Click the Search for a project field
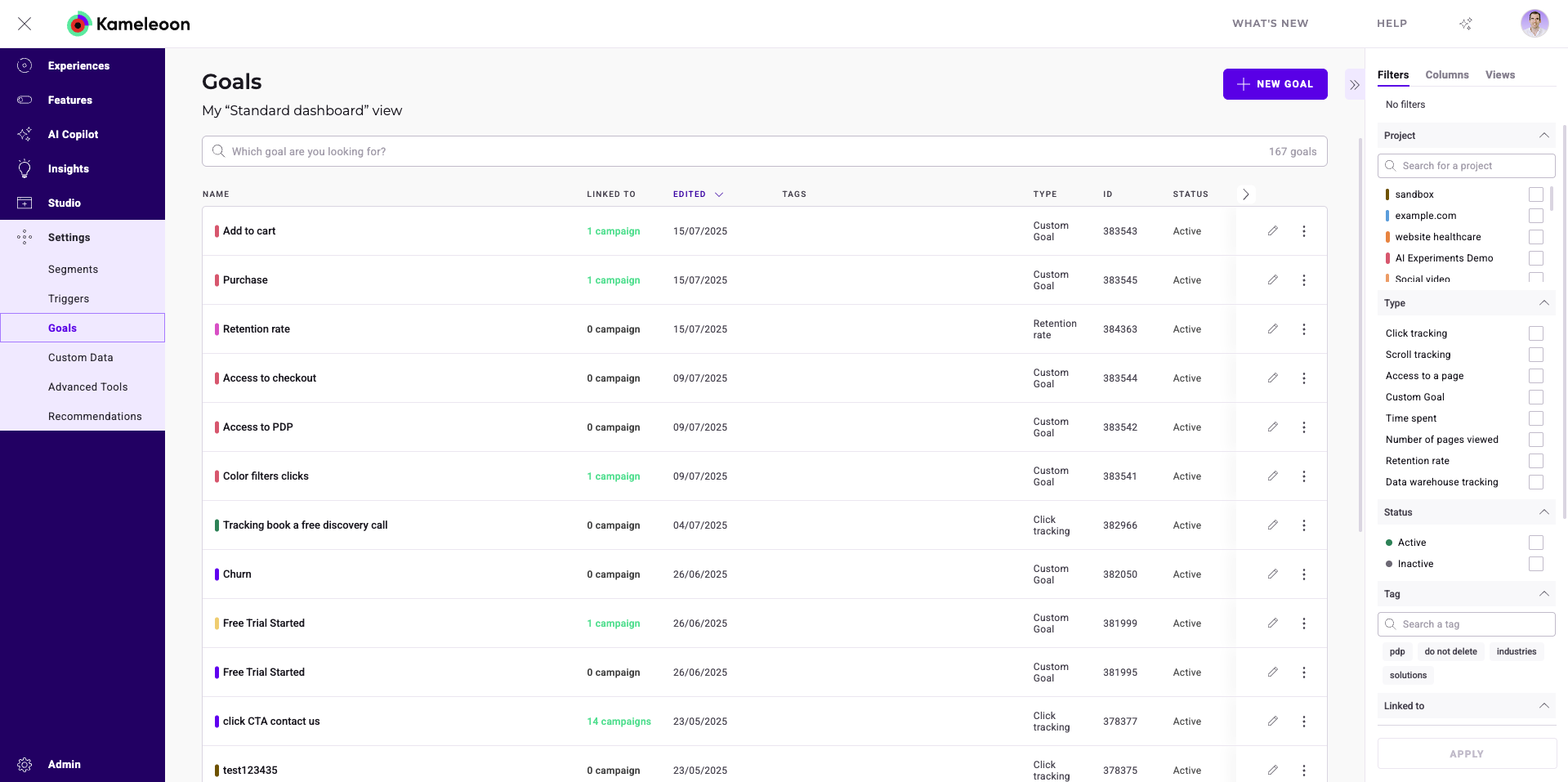The height and width of the screenshot is (782, 1568). pos(1466,166)
